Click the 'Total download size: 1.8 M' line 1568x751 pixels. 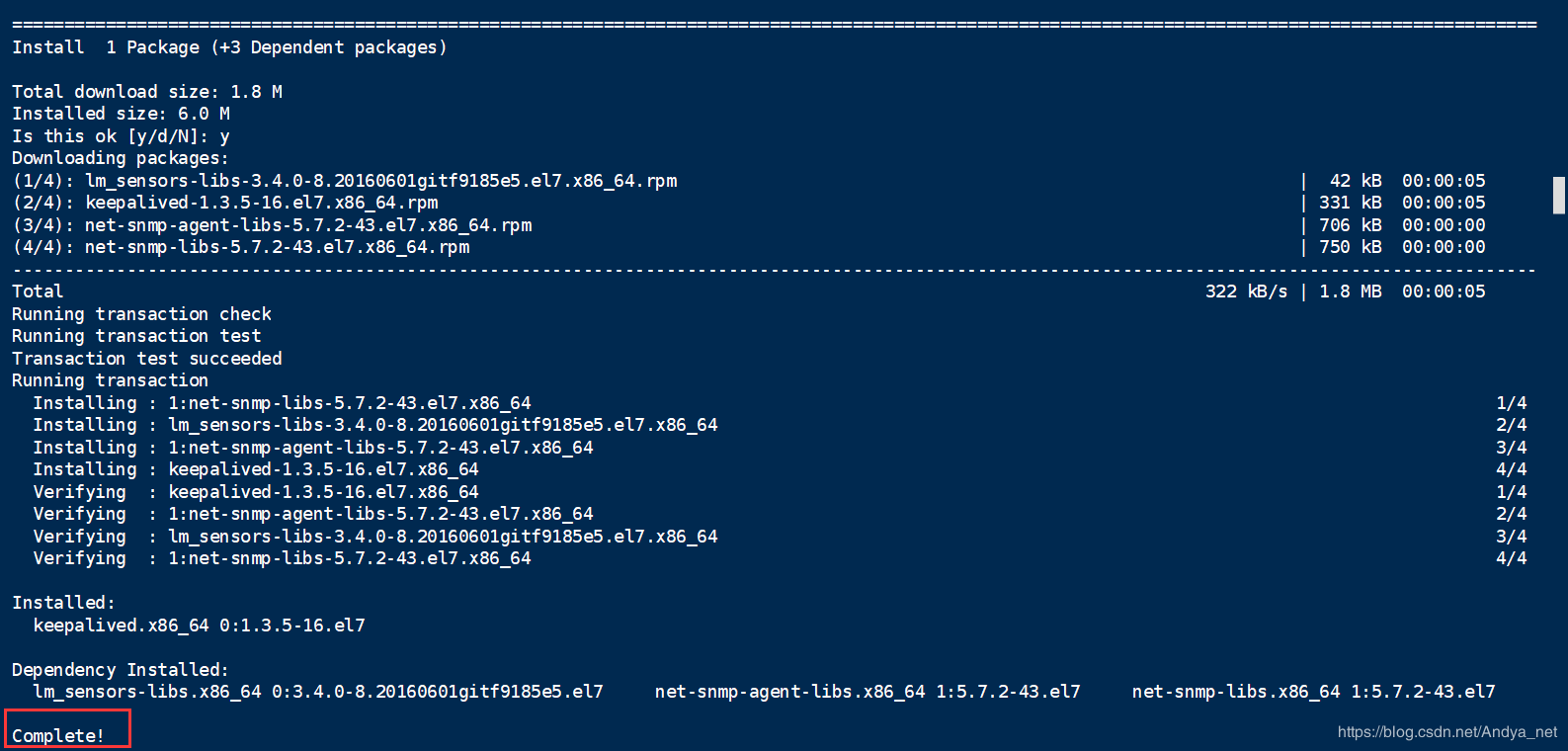tap(147, 92)
